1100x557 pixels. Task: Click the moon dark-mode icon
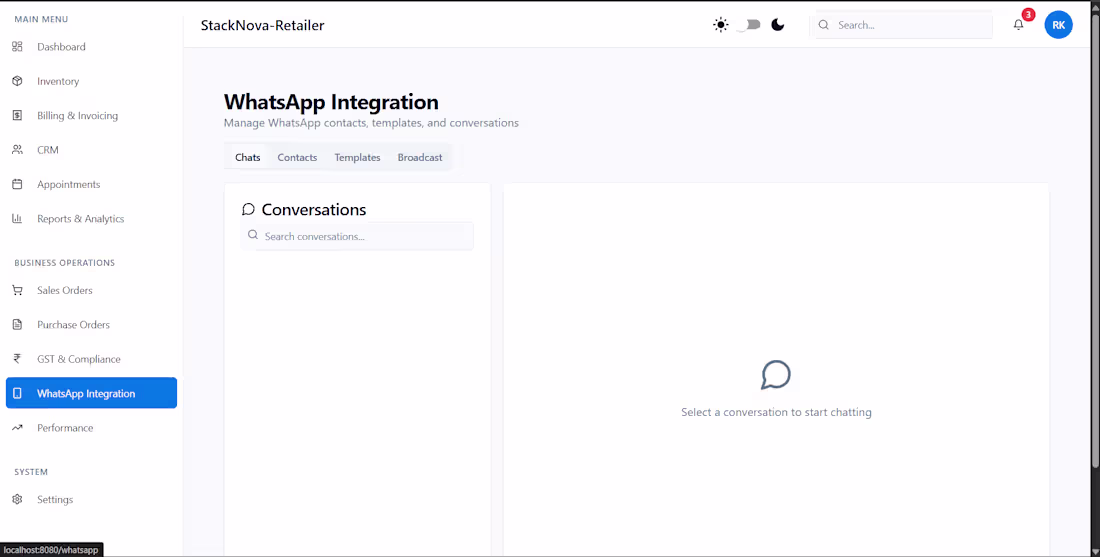[x=777, y=25]
